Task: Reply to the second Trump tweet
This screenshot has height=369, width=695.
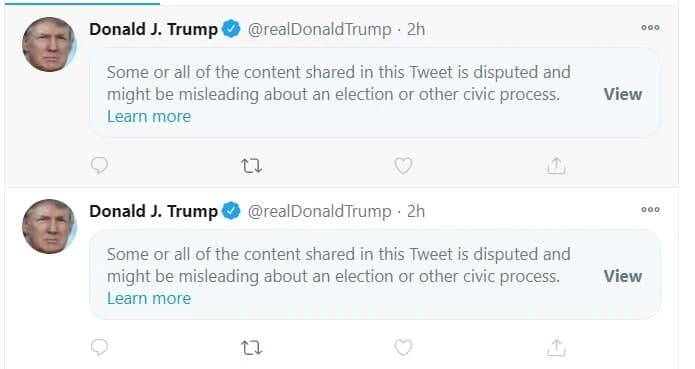Action: coord(99,347)
